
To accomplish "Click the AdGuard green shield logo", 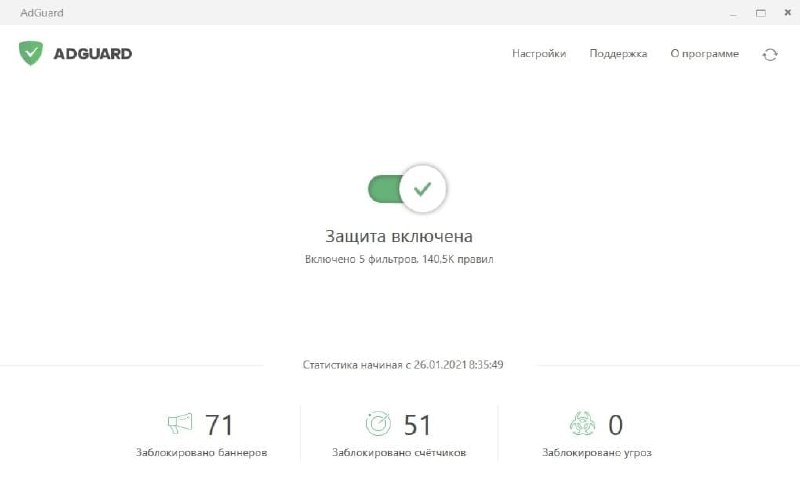I will pyautogui.click(x=31, y=53).
